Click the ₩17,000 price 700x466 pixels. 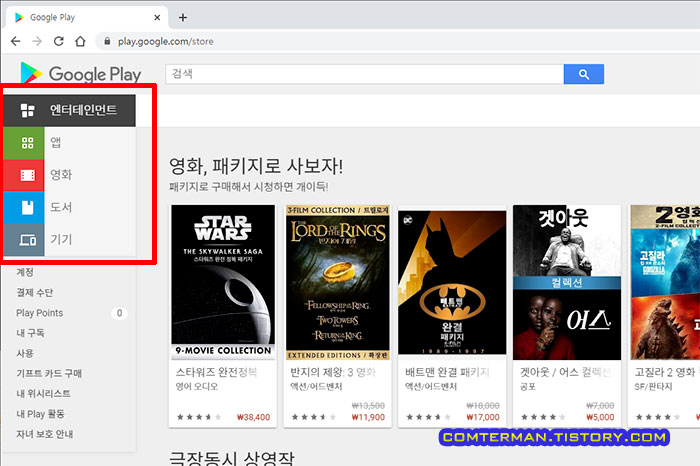point(483,417)
